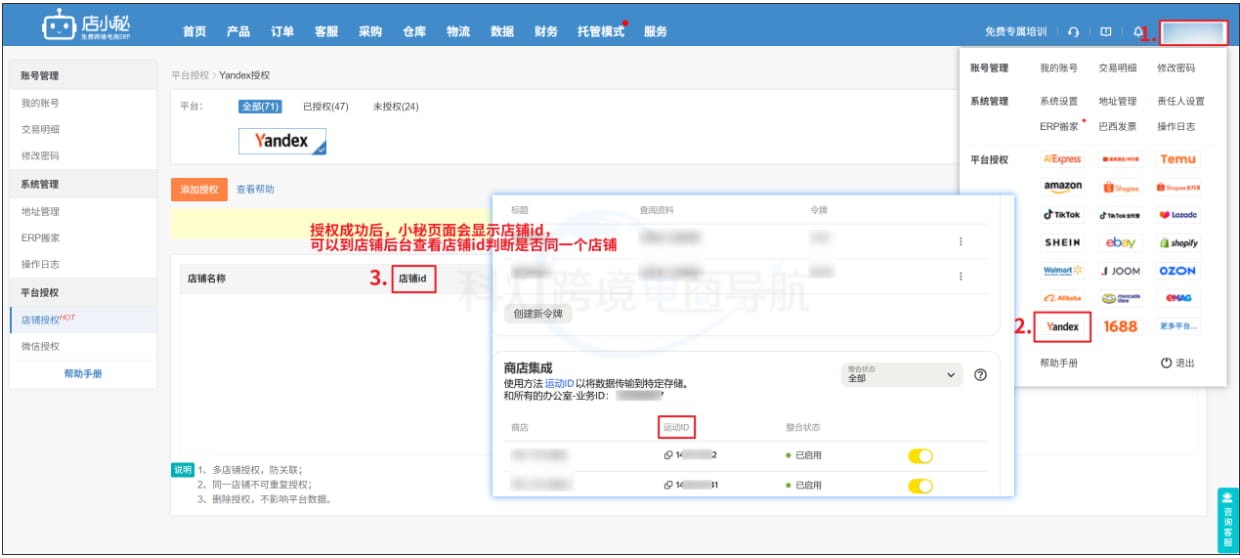The image size is (1240, 558).
Task: Click the notification bell icon
Action: pyautogui.click(x=1138, y=32)
